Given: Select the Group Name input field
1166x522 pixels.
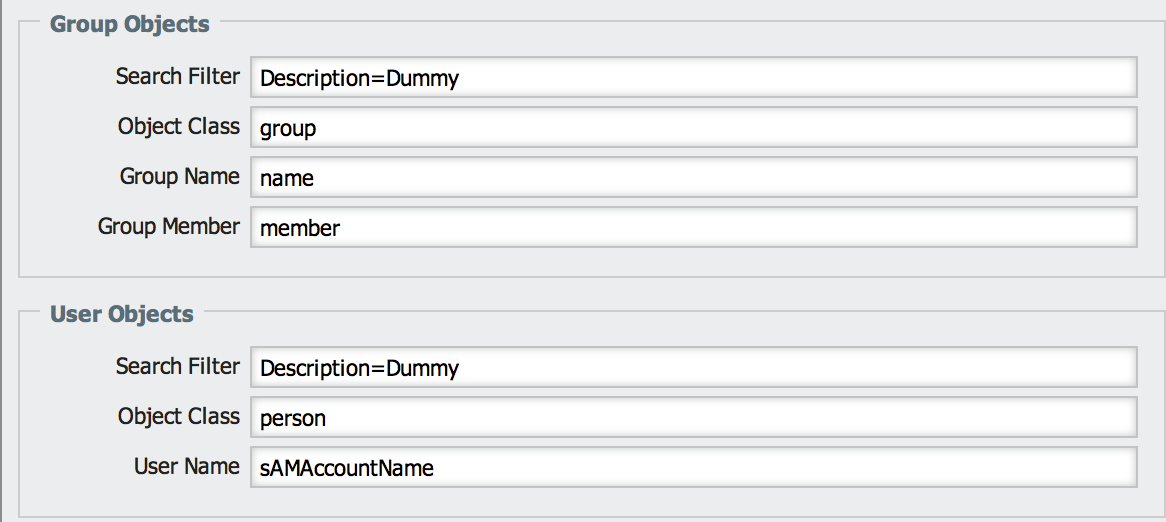Looking at the screenshot, I should 693,177.
